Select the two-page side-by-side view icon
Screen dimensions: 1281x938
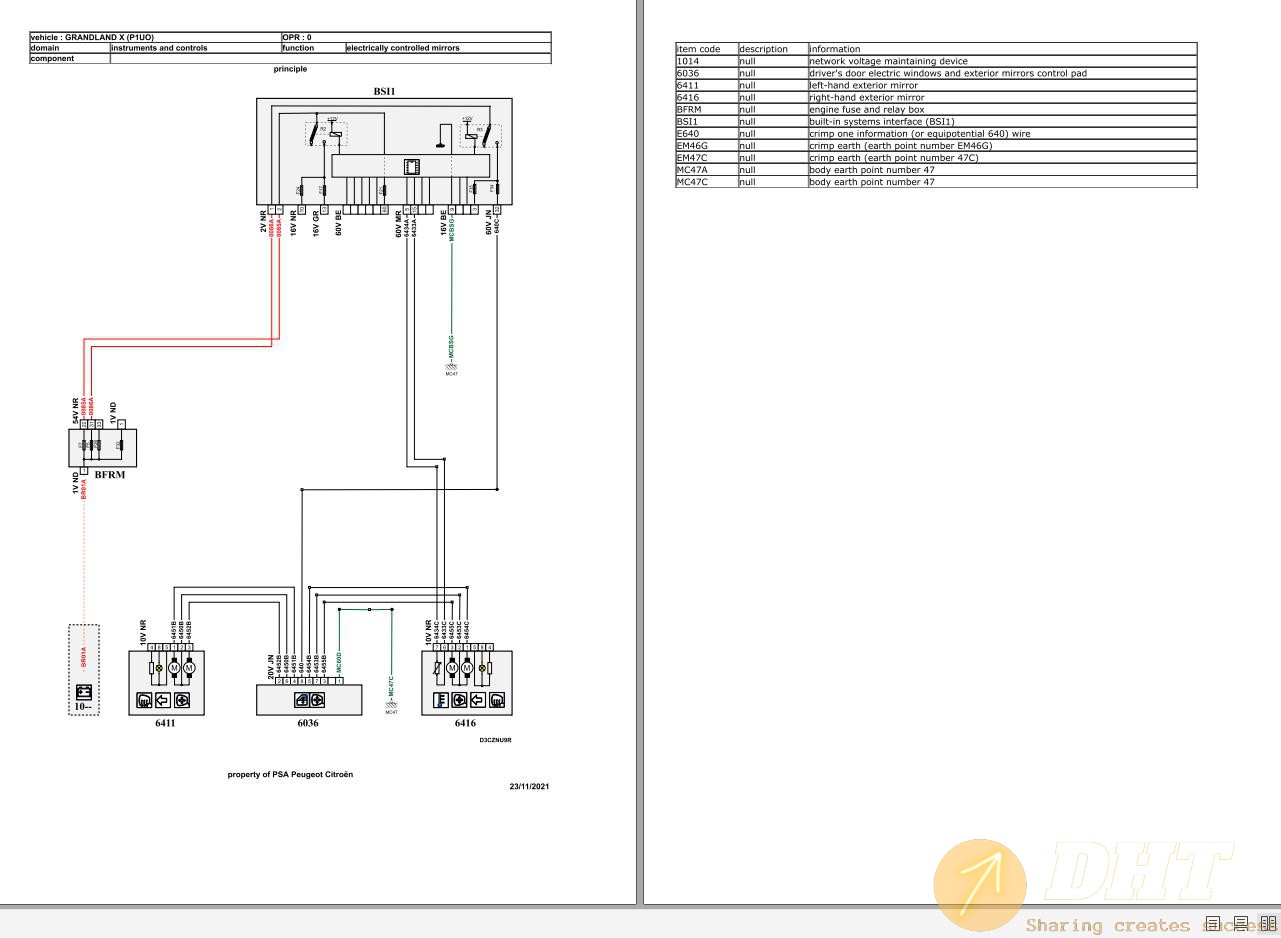[1267, 924]
